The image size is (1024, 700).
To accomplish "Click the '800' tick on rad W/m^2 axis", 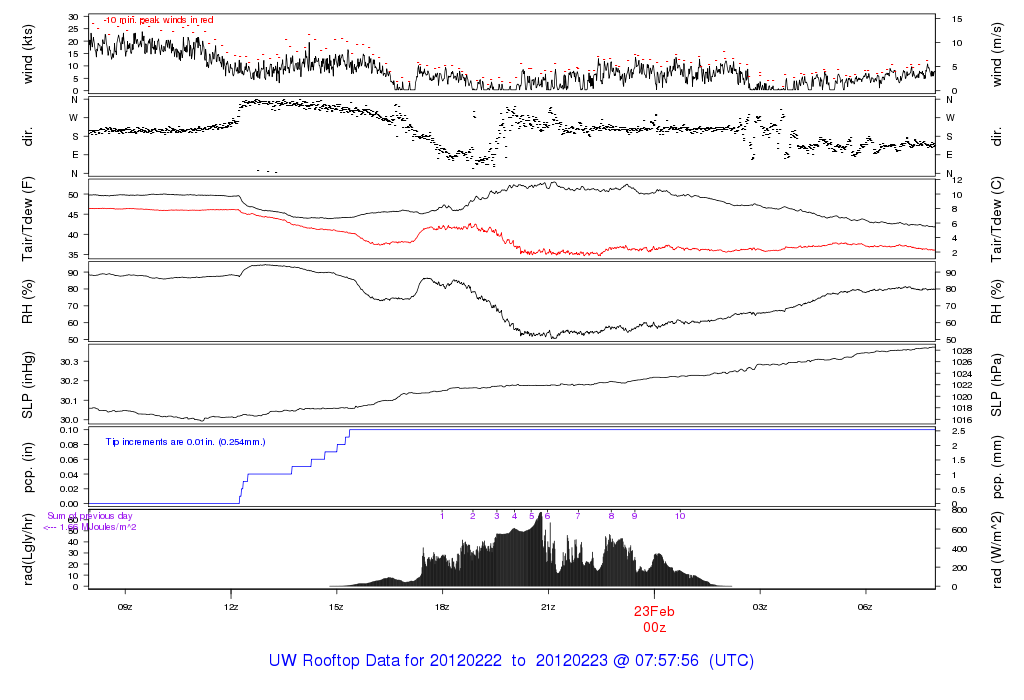I will coord(959,511).
